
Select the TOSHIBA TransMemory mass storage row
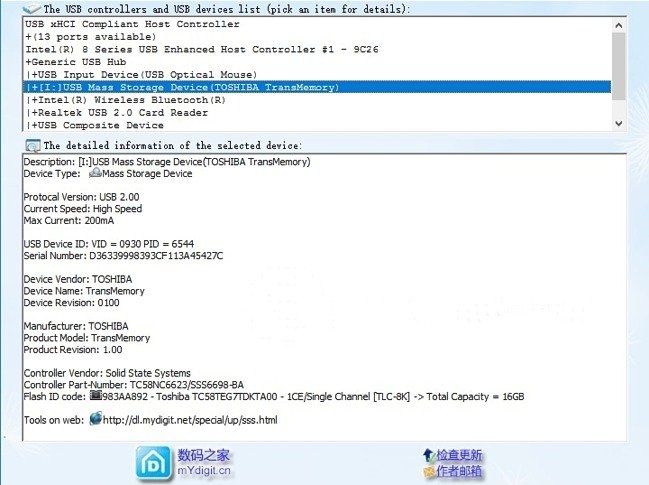(317, 87)
